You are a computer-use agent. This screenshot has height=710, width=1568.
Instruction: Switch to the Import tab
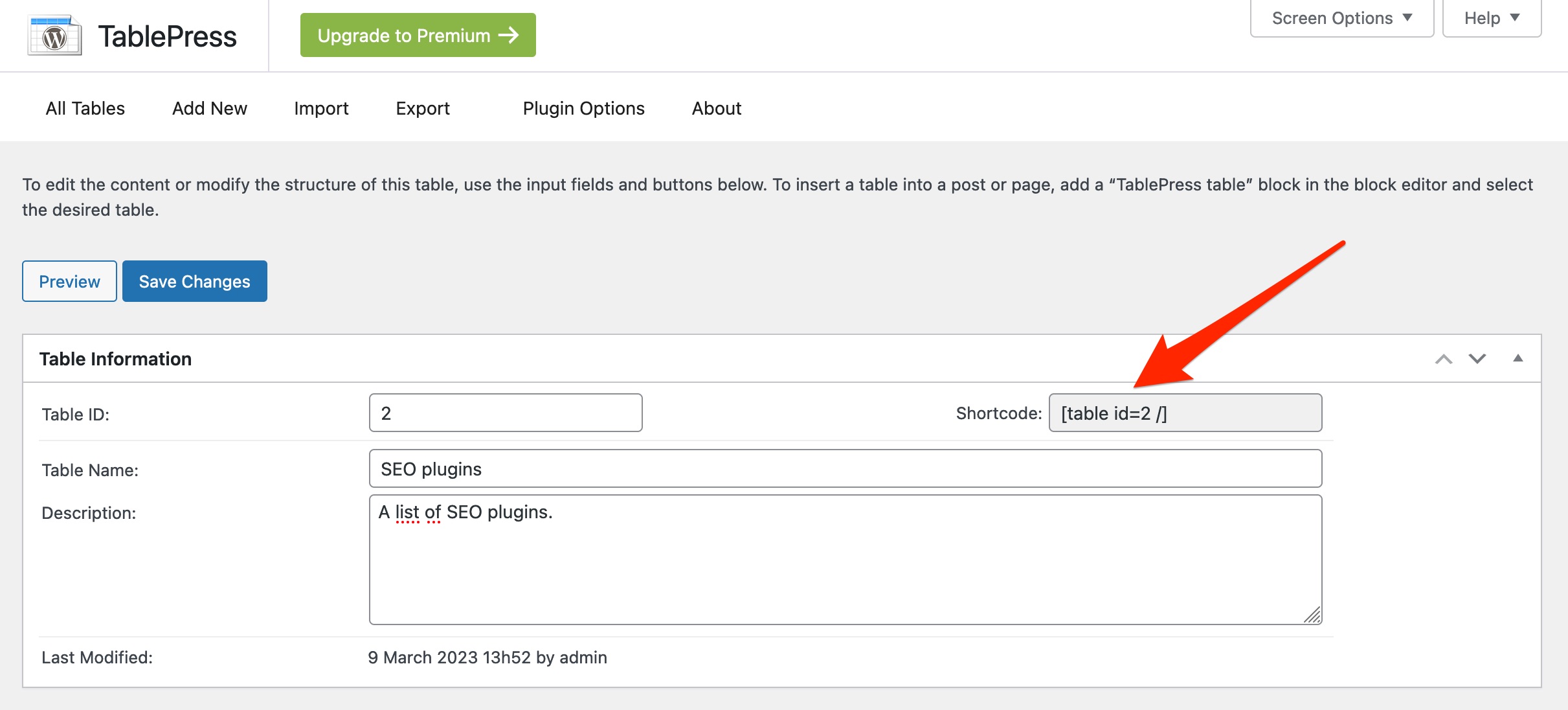321,108
